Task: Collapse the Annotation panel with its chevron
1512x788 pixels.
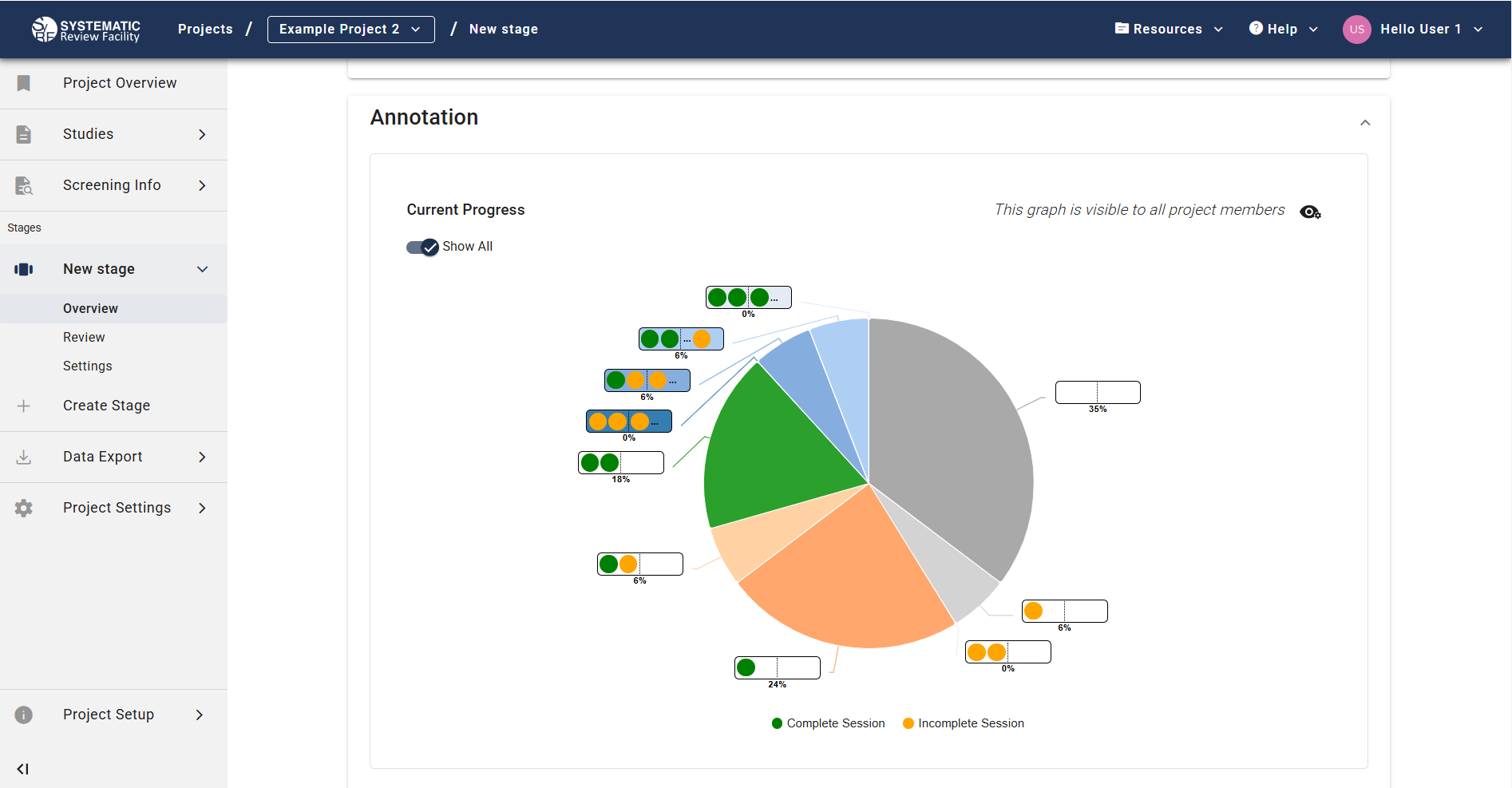Action: 1365,122
